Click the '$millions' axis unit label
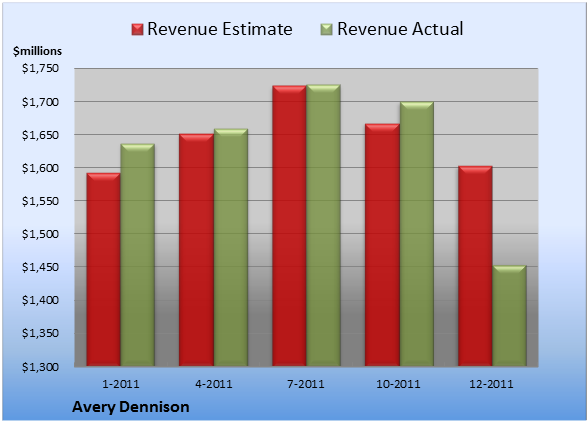 (38, 51)
